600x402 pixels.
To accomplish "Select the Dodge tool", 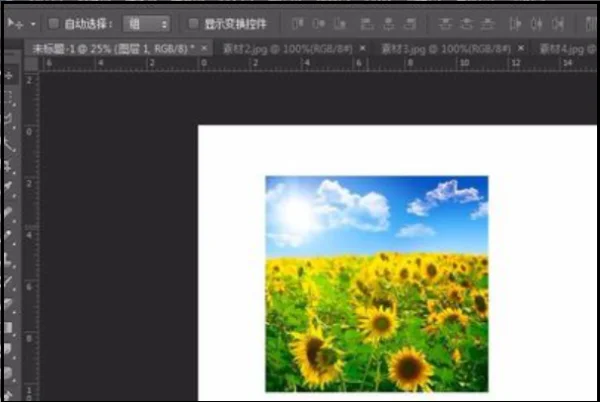I will tap(9, 373).
